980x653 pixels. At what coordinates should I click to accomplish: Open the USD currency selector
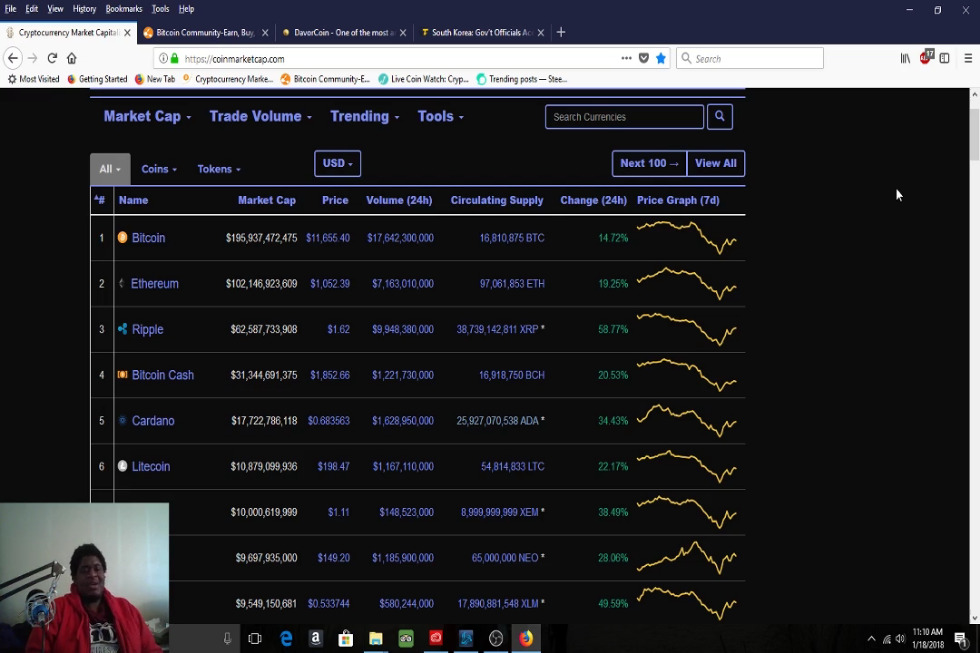338,163
